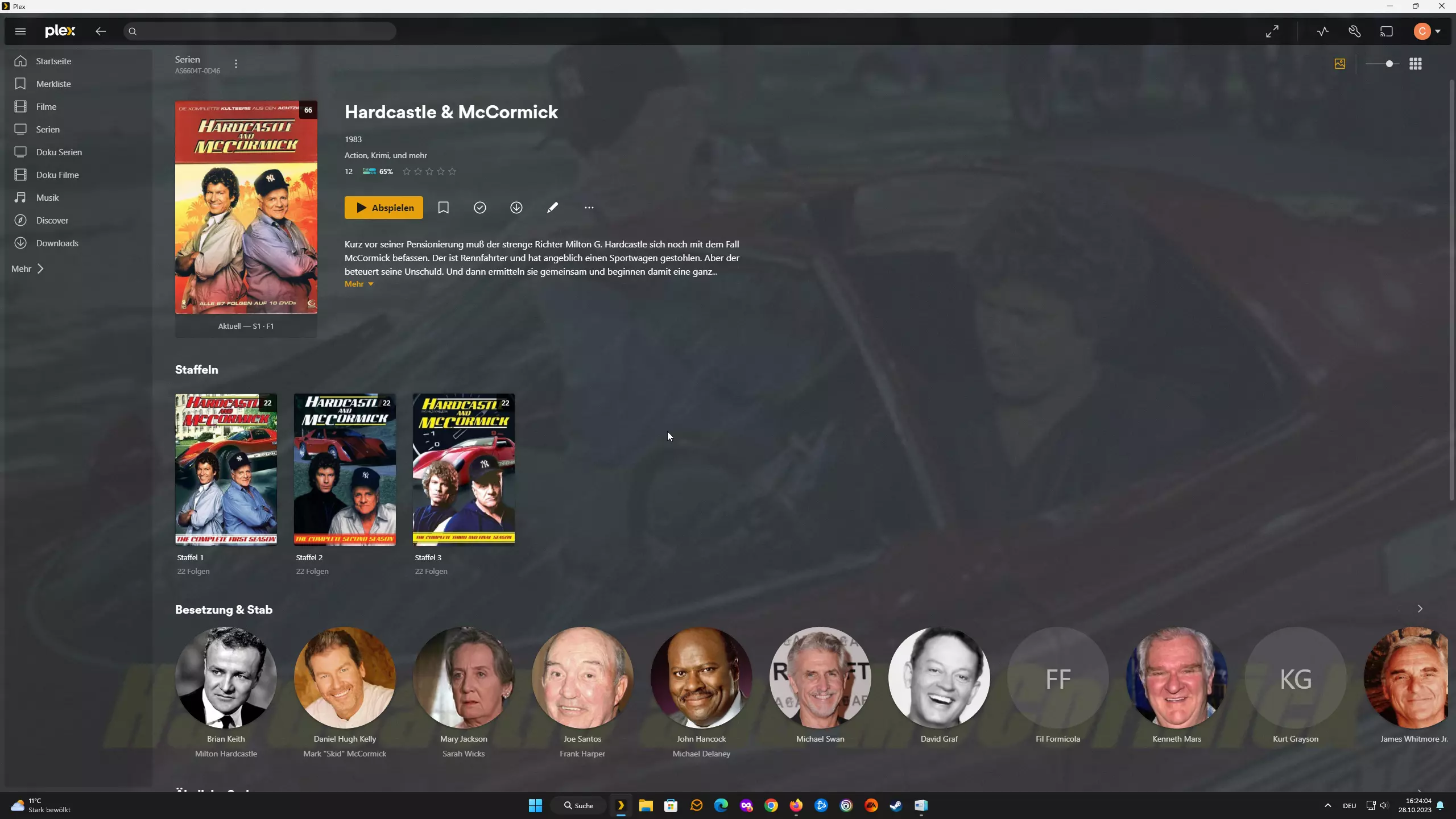The height and width of the screenshot is (819, 1456).
Task: Switch layout with the grid view icon
Action: pos(1416,64)
